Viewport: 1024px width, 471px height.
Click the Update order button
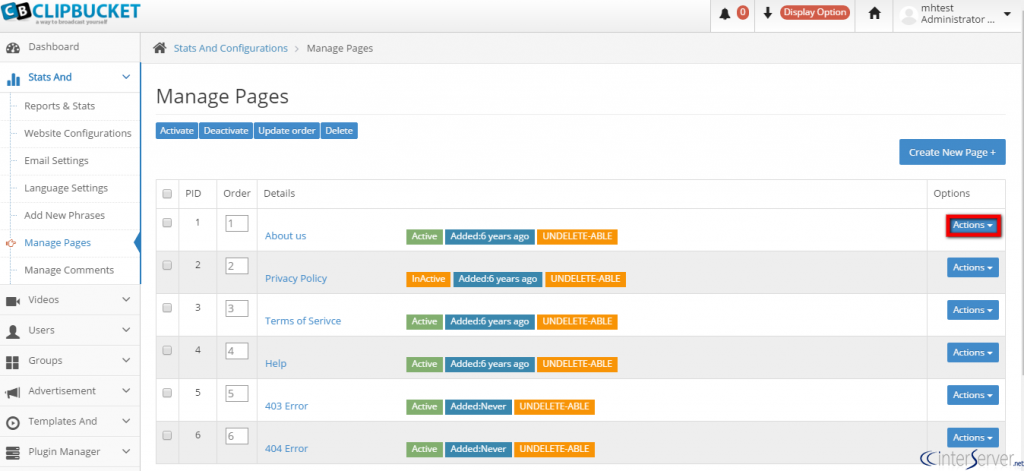coord(287,131)
